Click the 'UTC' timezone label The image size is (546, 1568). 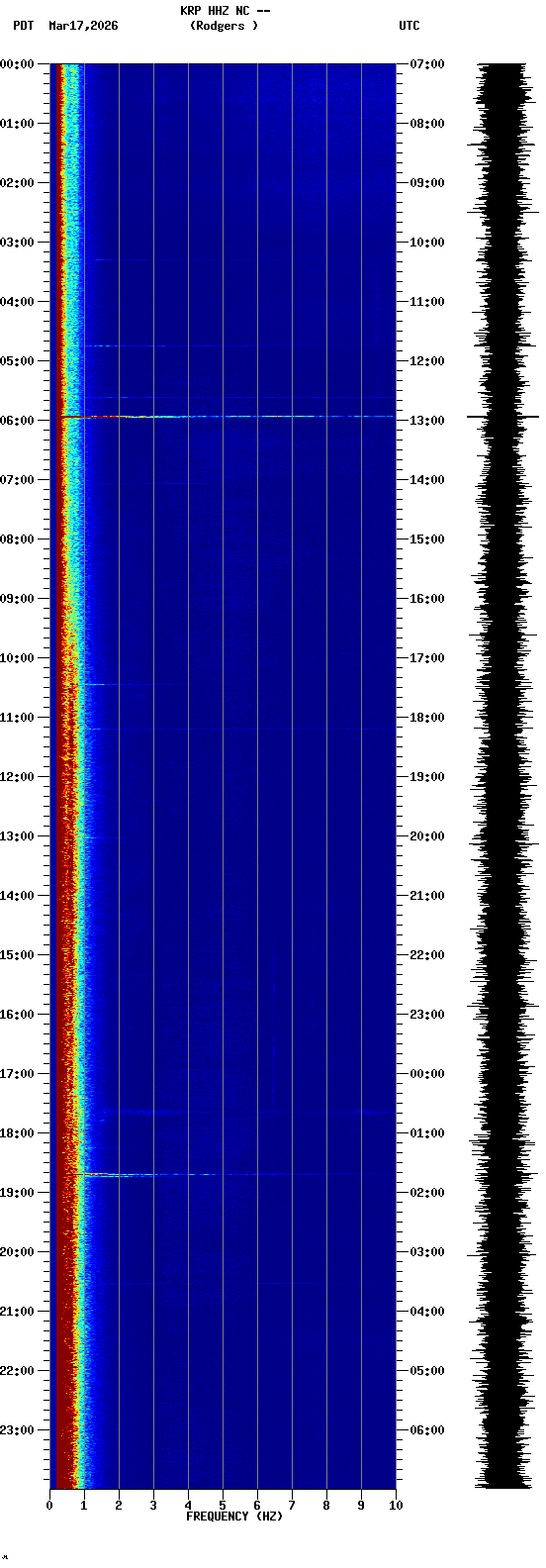(409, 26)
